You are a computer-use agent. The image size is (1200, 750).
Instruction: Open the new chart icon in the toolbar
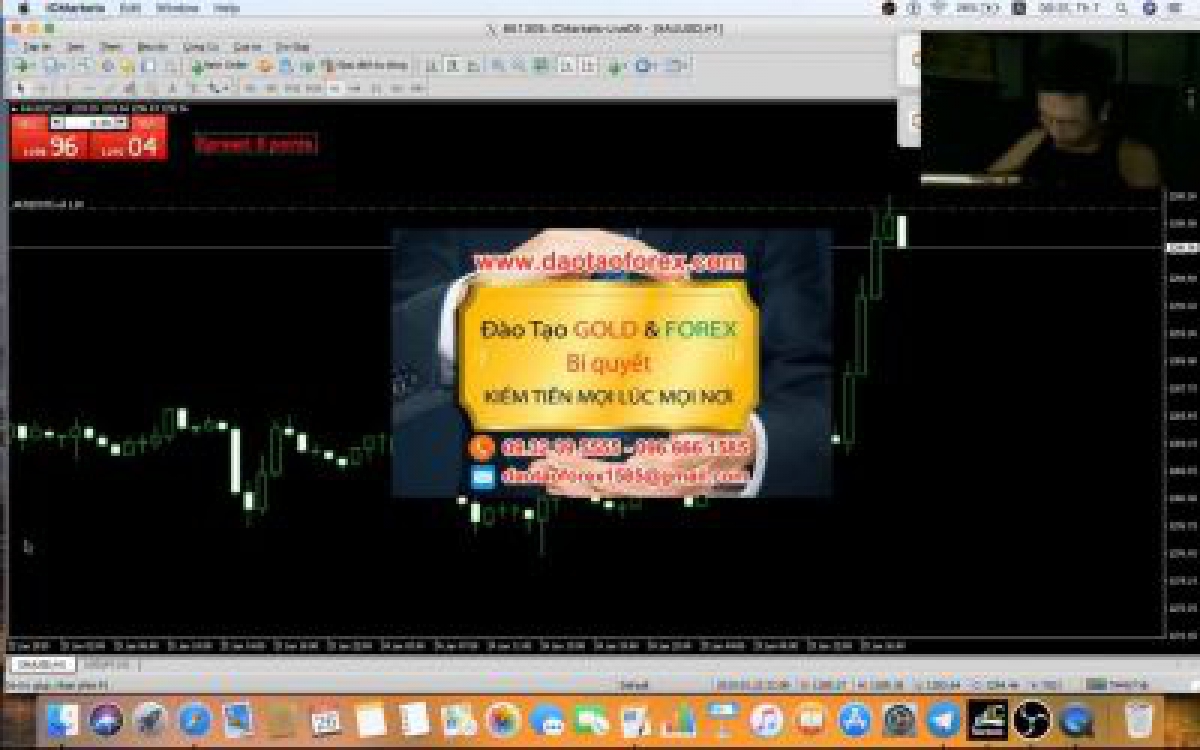click(x=23, y=65)
